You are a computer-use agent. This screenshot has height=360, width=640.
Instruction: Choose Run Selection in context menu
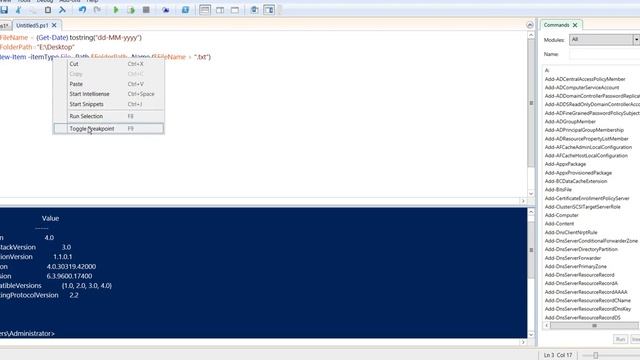pyautogui.click(x=109, y=116)
